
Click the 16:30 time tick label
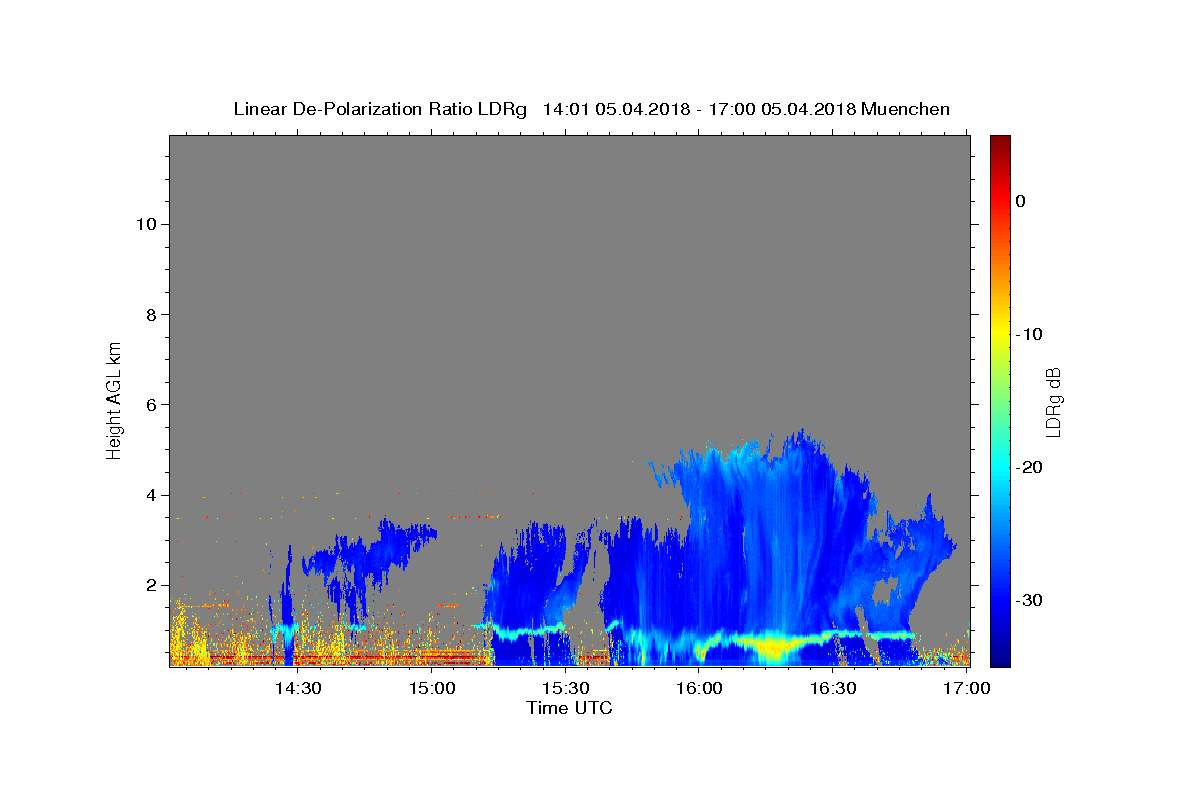[x=832, y=689]
